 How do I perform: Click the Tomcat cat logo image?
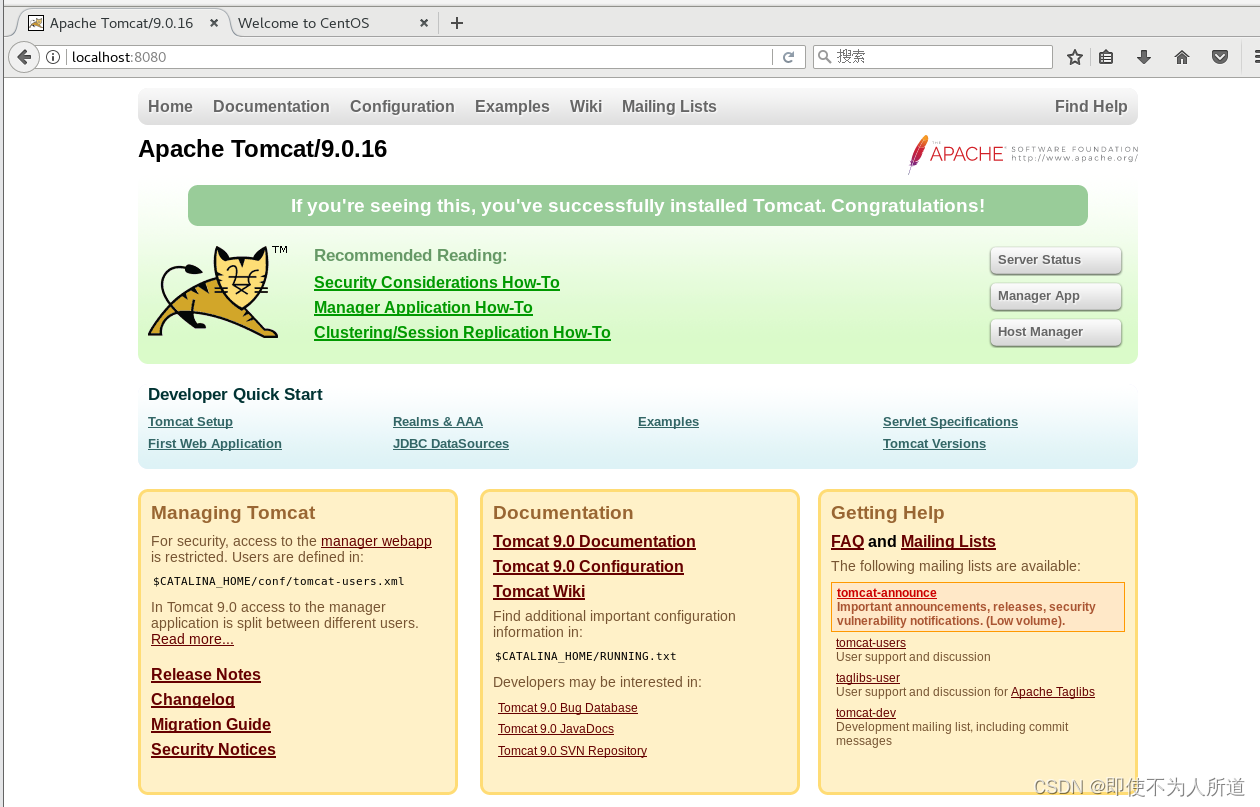tap(218, 291)
